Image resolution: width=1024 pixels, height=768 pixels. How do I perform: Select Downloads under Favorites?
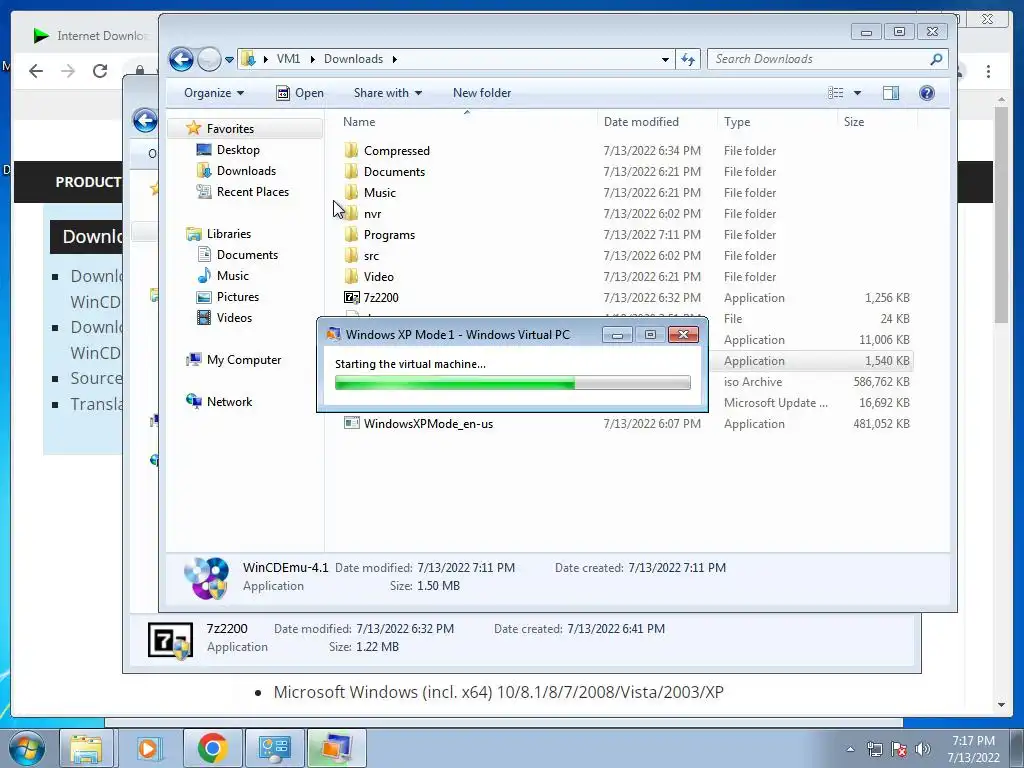[x=246, y=170]
